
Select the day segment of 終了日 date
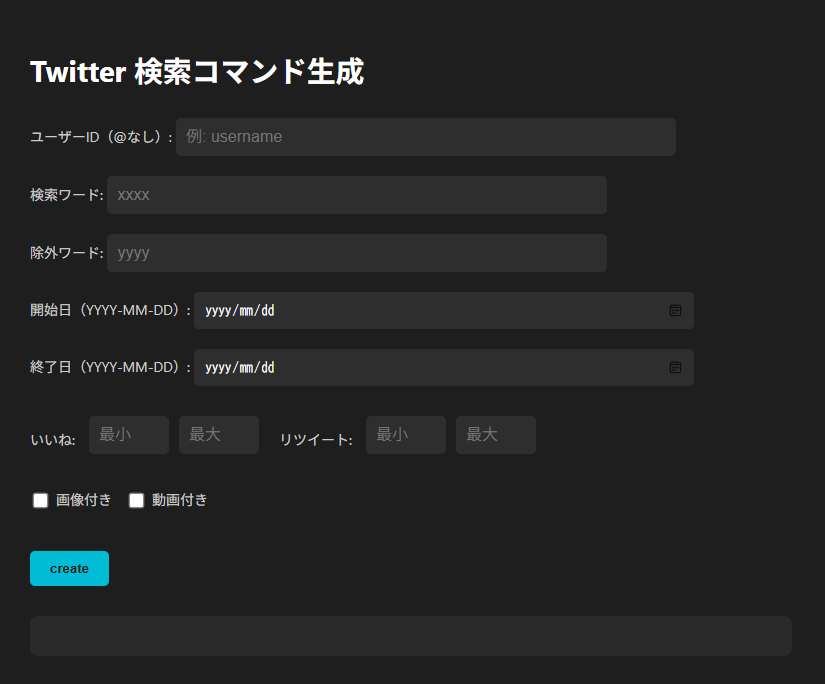point(267,368)
